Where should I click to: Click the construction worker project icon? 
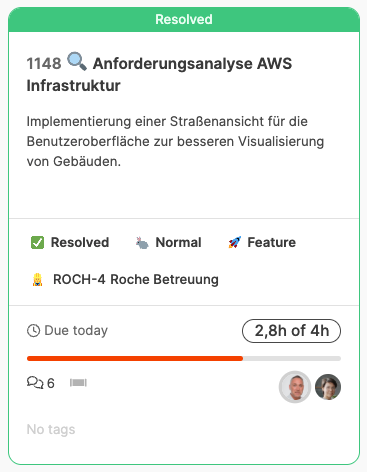[37, 280]
